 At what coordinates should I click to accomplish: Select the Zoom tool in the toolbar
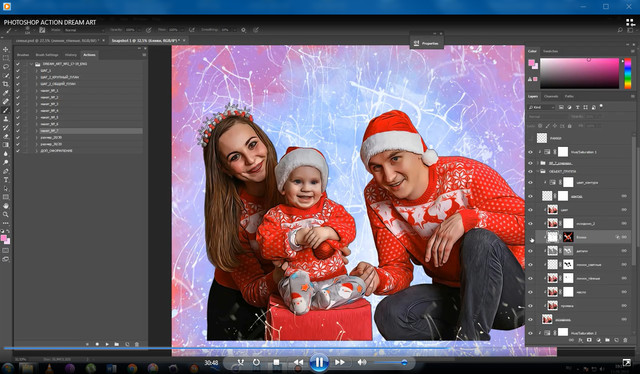(x=6, y=214)
